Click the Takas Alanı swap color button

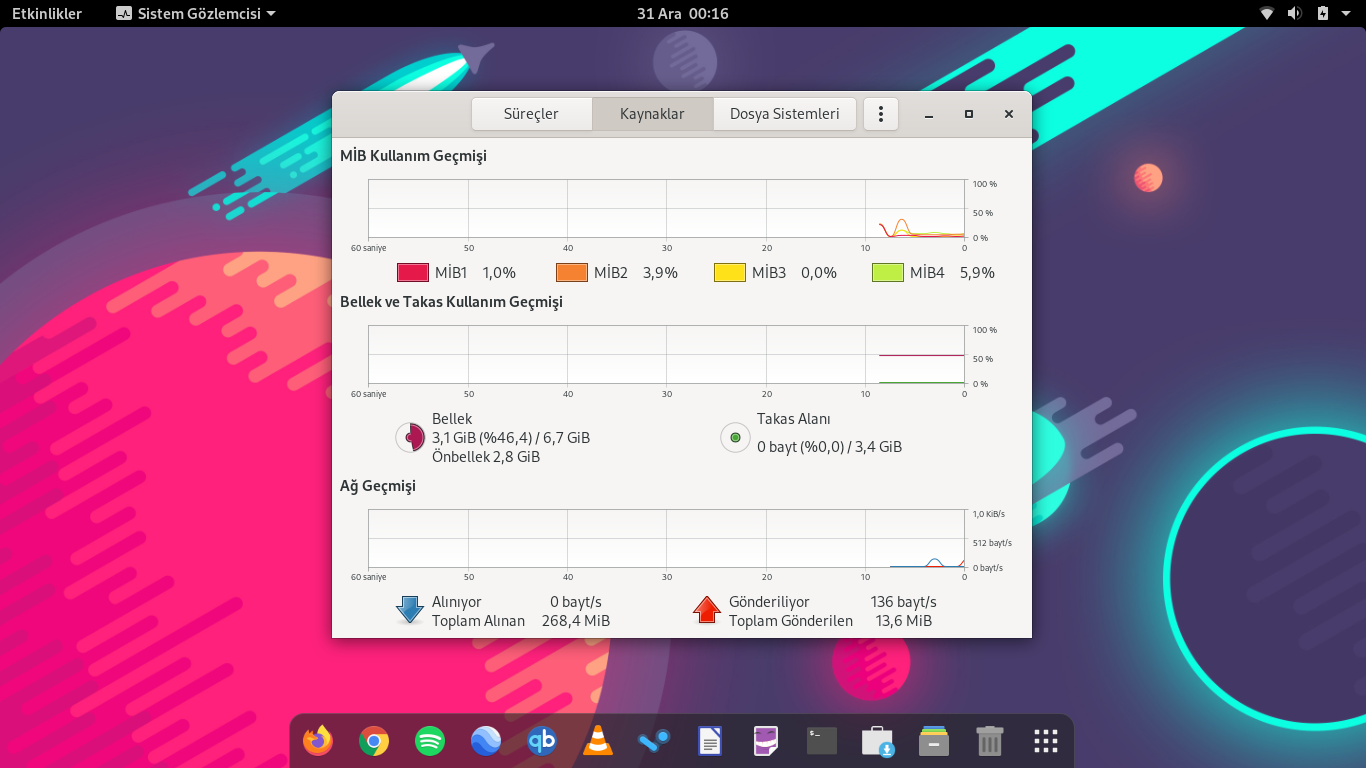(735, 437)
